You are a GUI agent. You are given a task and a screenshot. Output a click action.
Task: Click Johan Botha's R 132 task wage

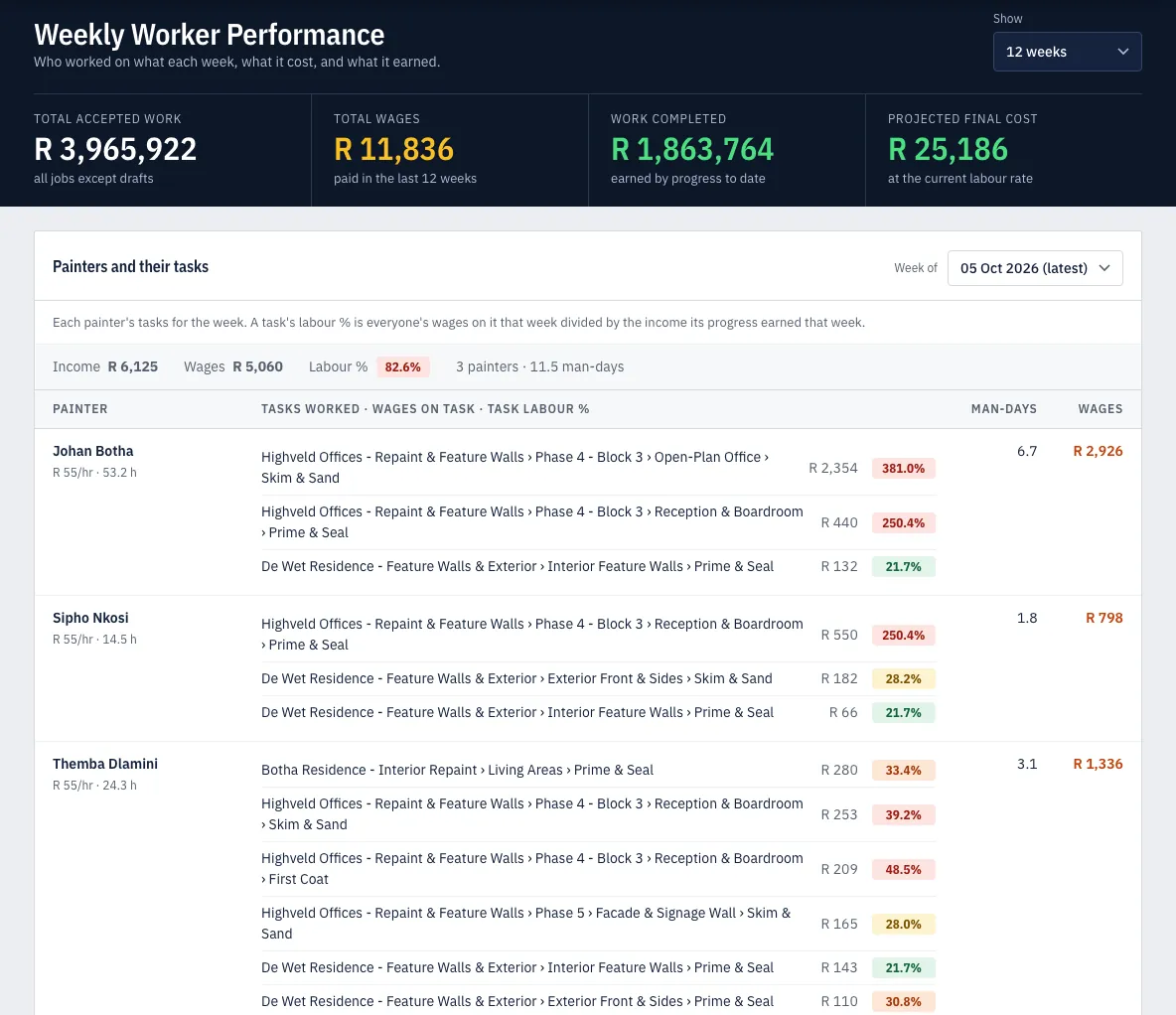(838, 566)
